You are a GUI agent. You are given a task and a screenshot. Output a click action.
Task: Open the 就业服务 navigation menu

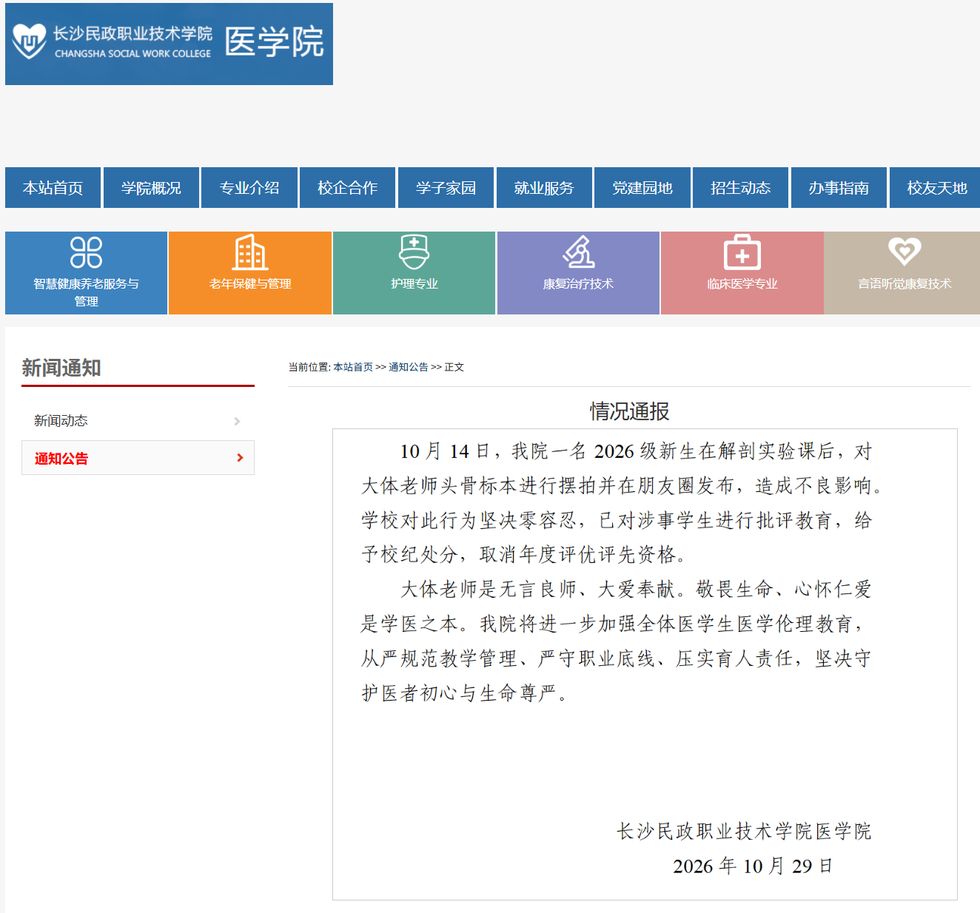click(x=544, y=187)
